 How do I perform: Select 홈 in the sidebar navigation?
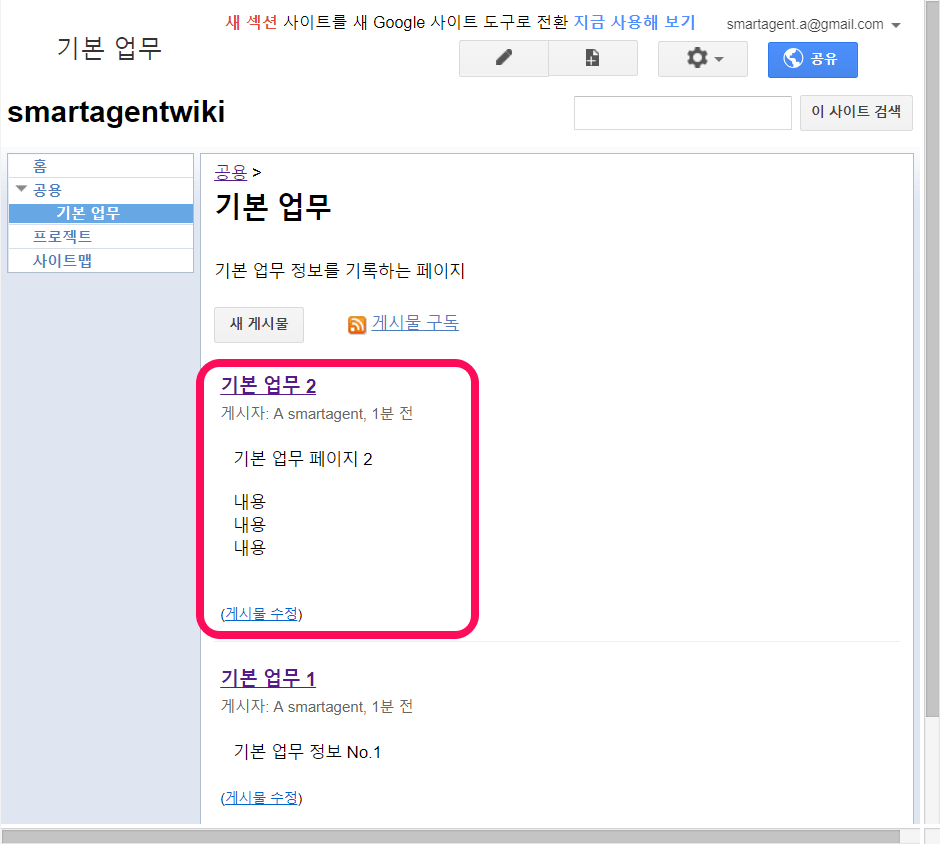coord(40,166)
